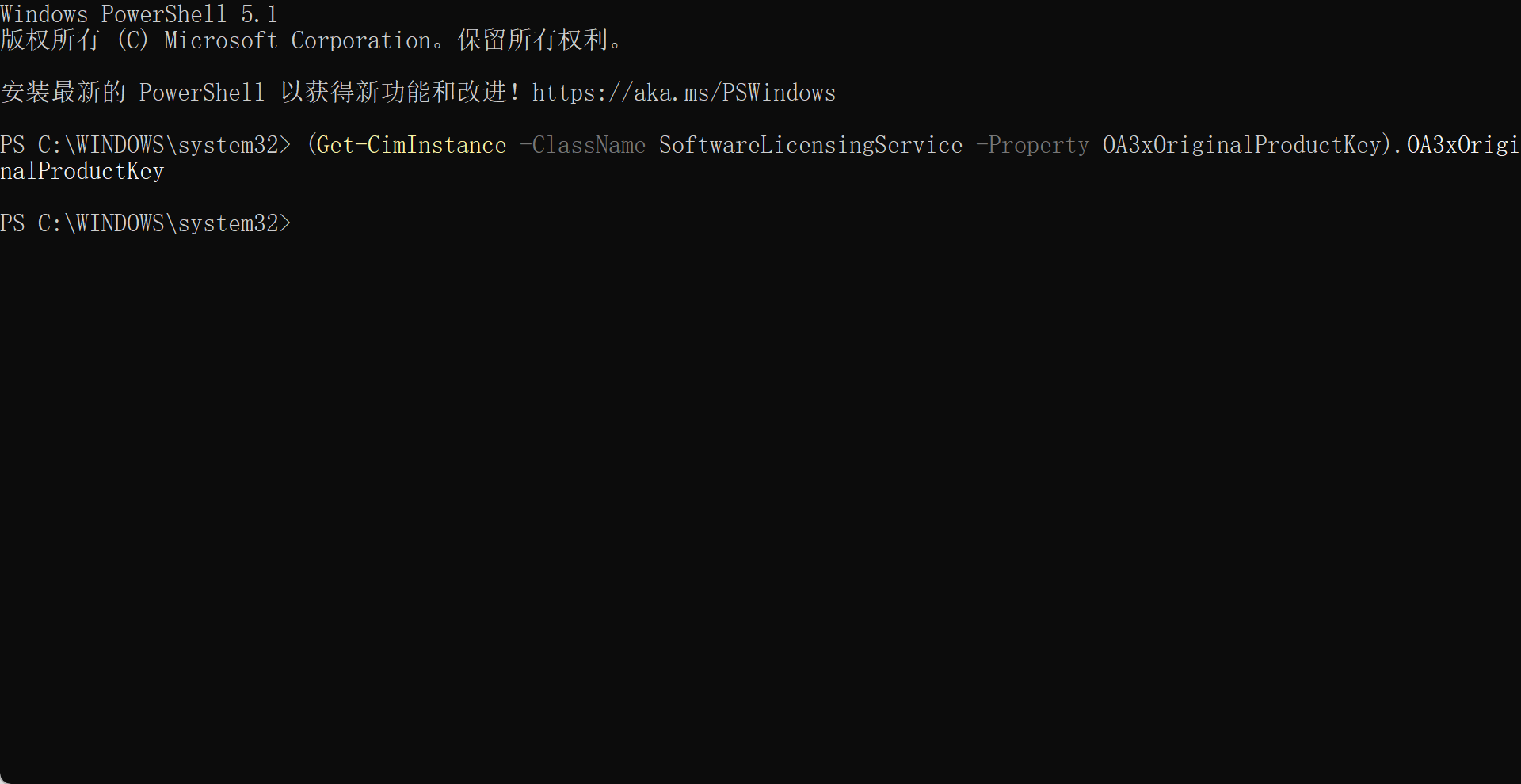Open the https://aka.ms/PSWindows link
The height and width of the screenshot is (784, 1521).
pyautogui.click(x=684, y=93)
